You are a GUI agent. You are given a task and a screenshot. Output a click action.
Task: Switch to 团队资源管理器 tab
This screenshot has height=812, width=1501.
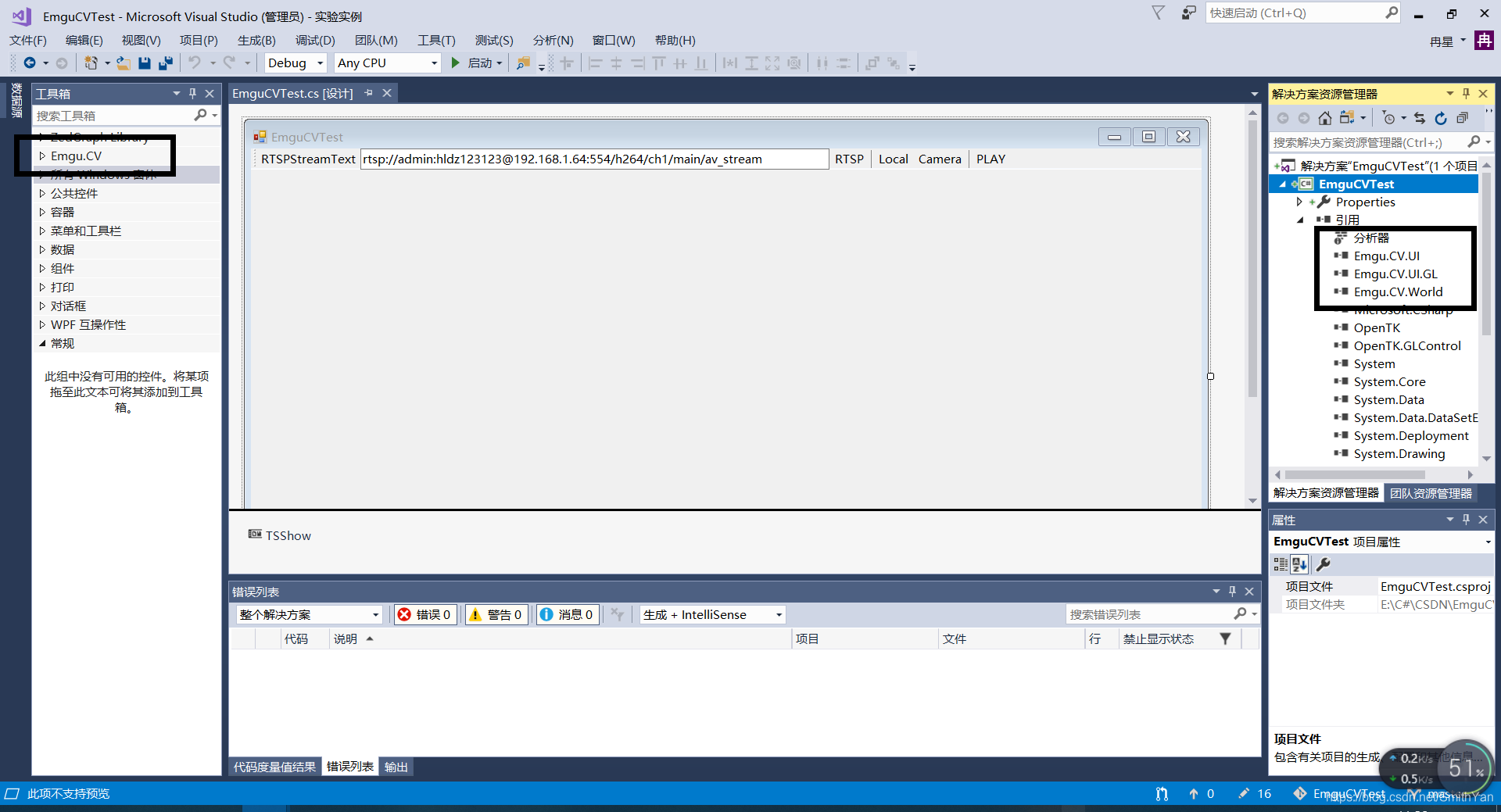pos(1431,494)
